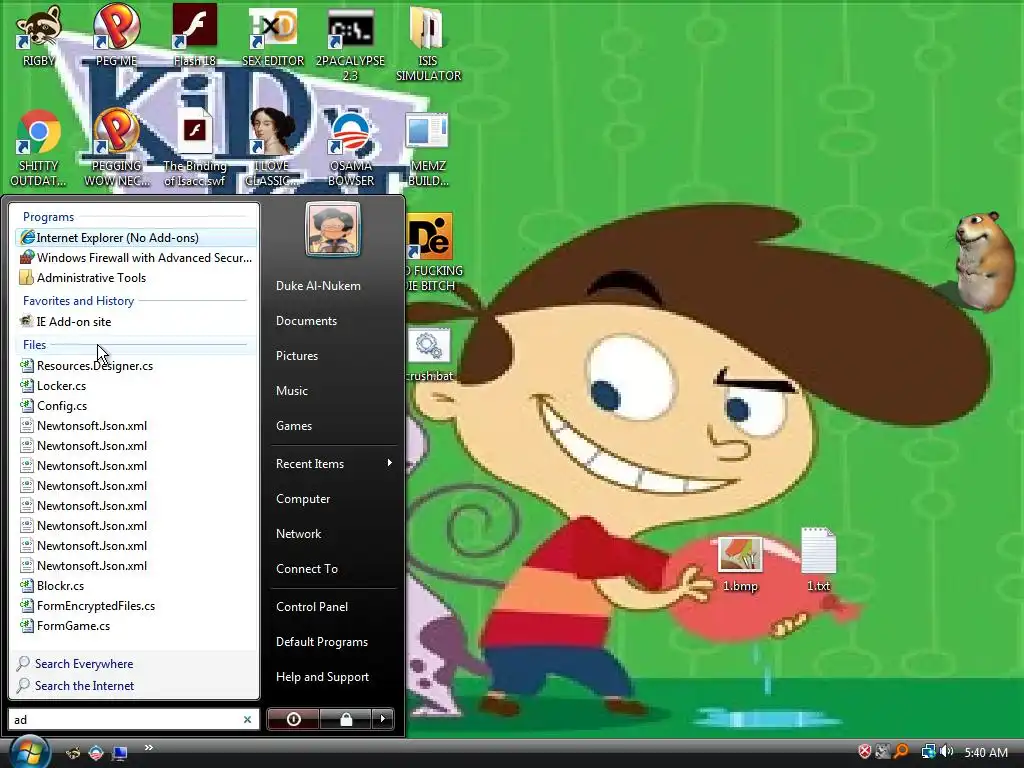Click the Obama logo Quick Launch icon
Screen dimensions: 1024x768
coord(96,753)
